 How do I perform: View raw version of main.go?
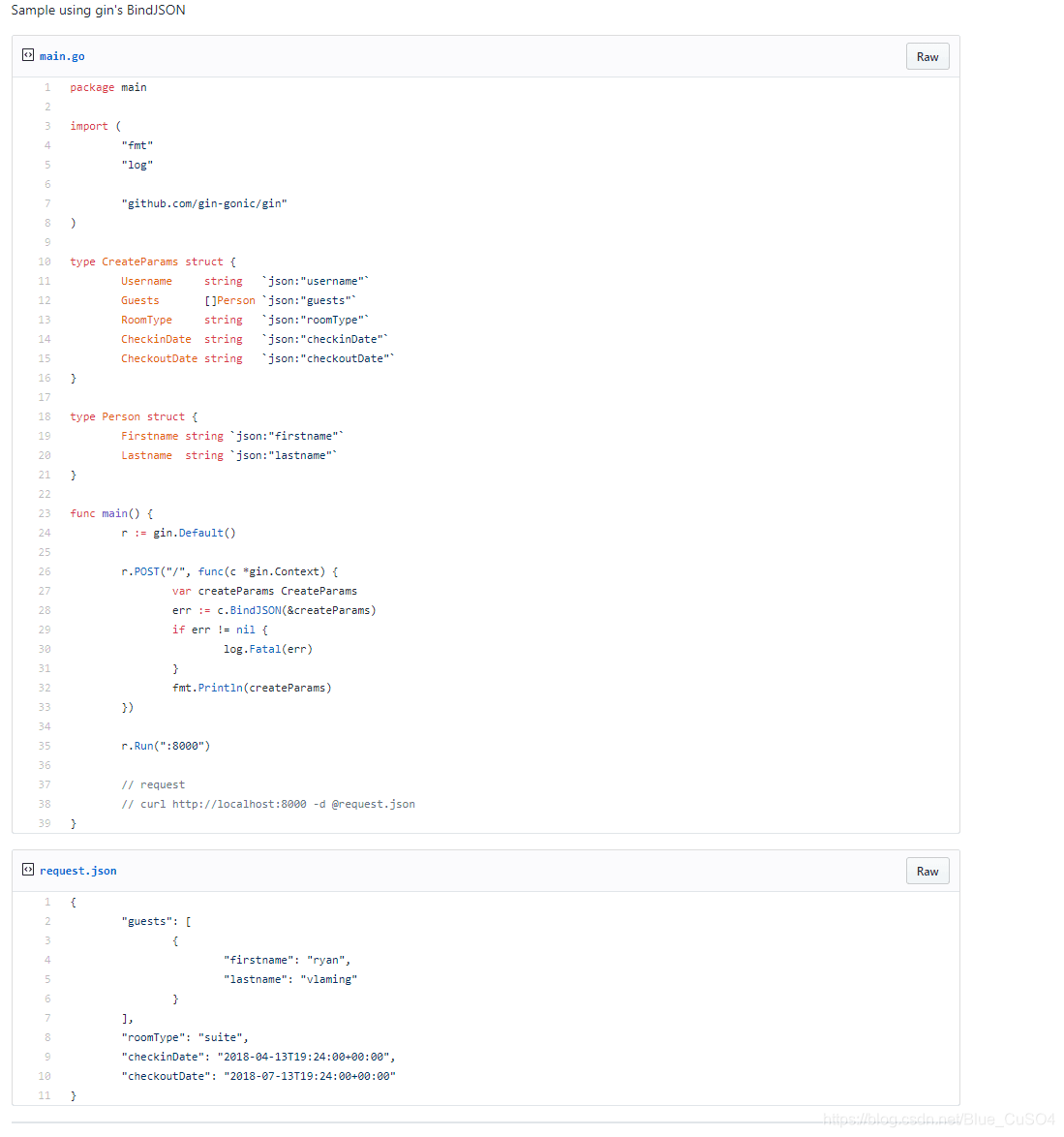coord(927,56)
